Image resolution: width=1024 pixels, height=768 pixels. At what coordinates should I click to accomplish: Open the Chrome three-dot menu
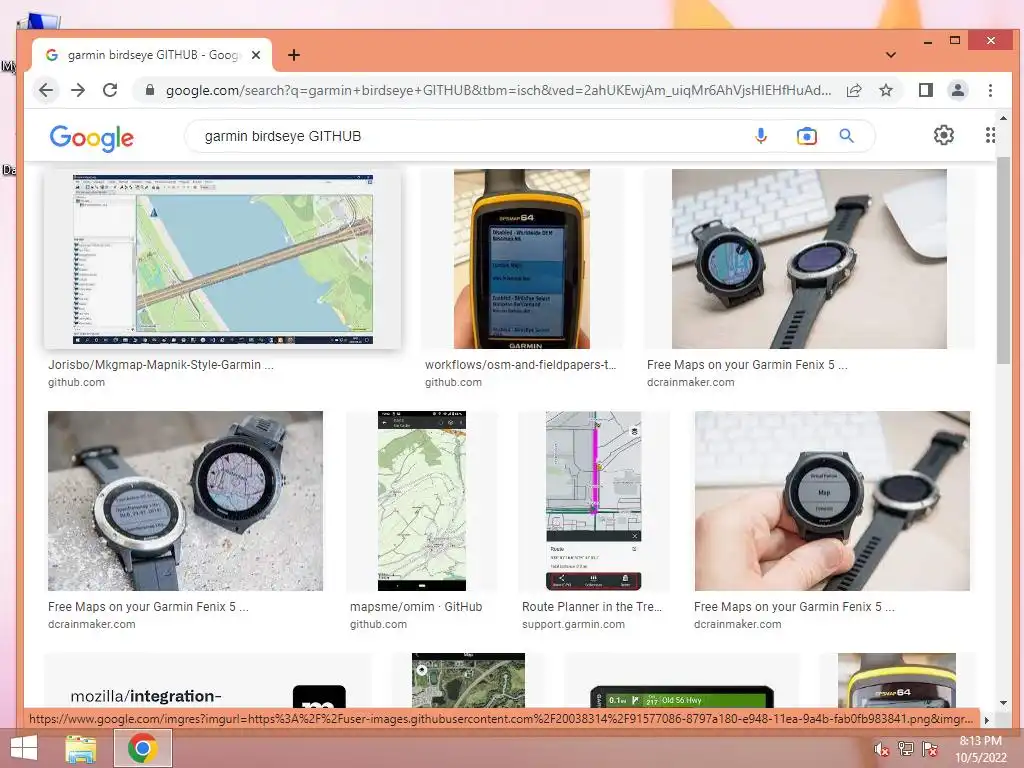990,90
